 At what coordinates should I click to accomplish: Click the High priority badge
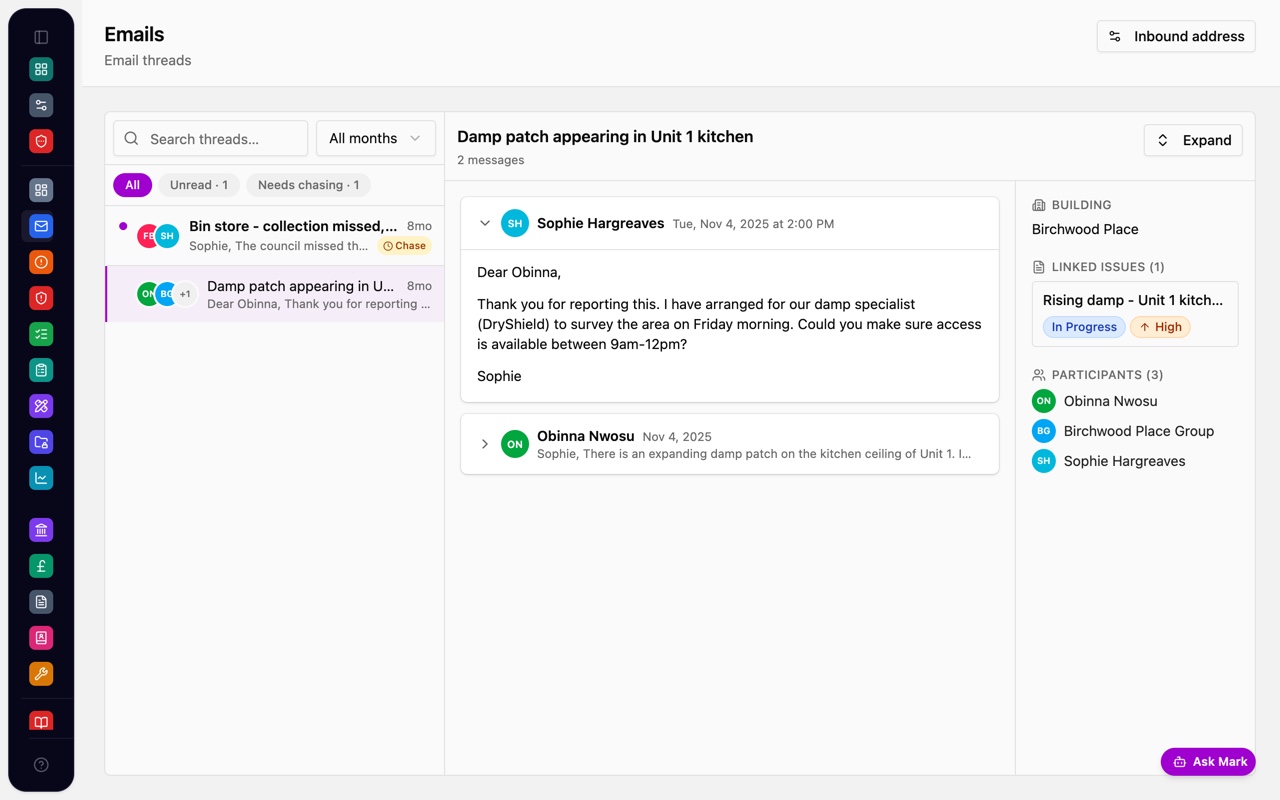coord(1160,327)
